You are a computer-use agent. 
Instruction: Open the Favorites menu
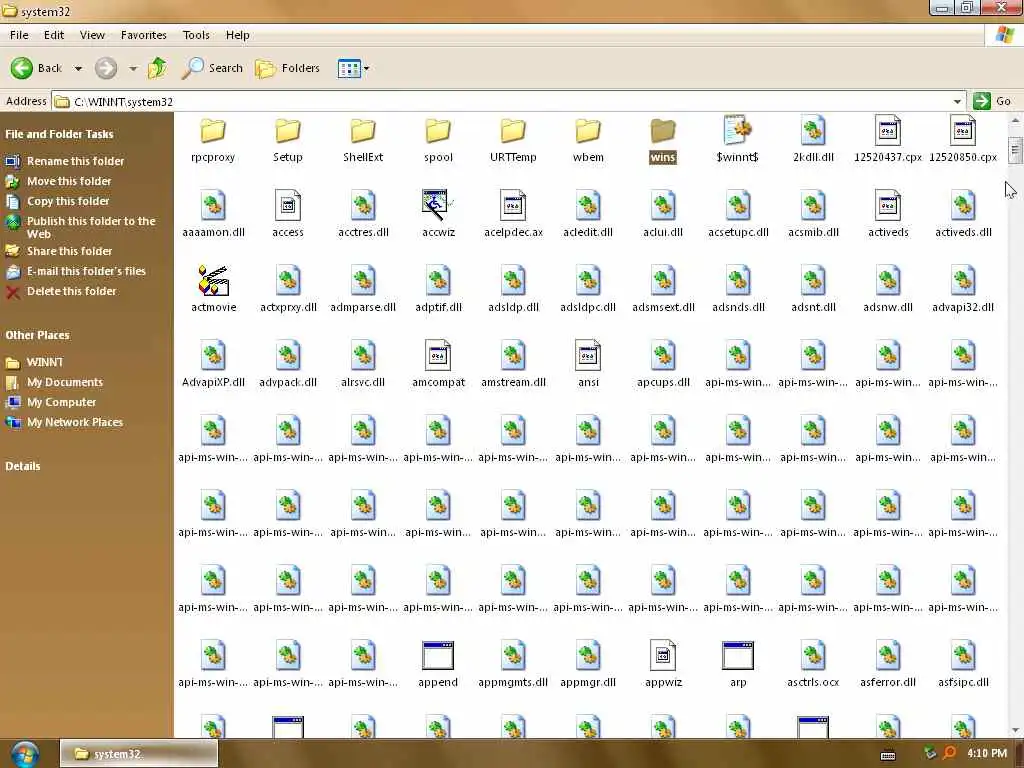tap(144, 35)
